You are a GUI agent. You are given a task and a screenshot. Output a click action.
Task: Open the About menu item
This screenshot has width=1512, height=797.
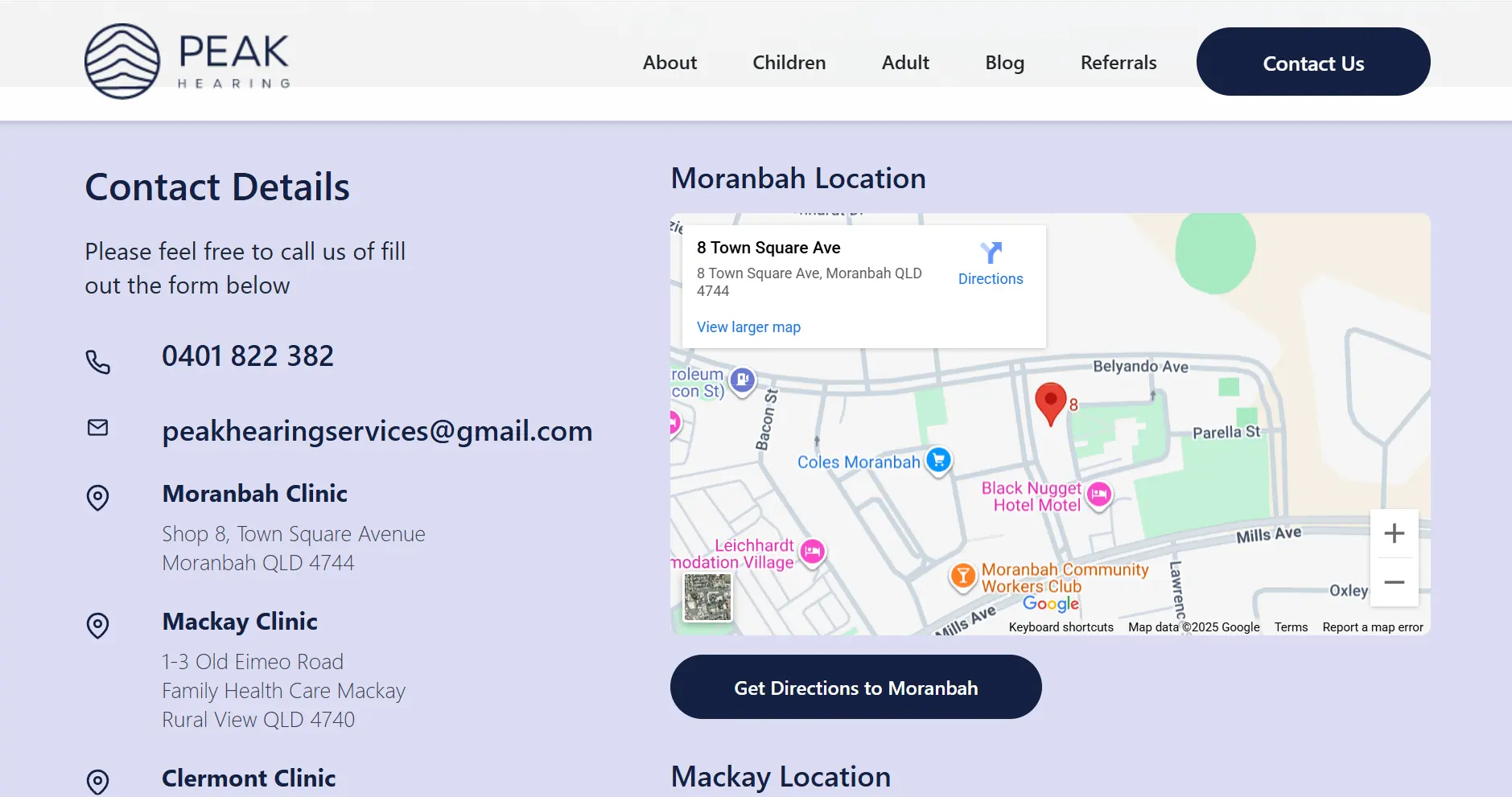[x=669, y=63]
